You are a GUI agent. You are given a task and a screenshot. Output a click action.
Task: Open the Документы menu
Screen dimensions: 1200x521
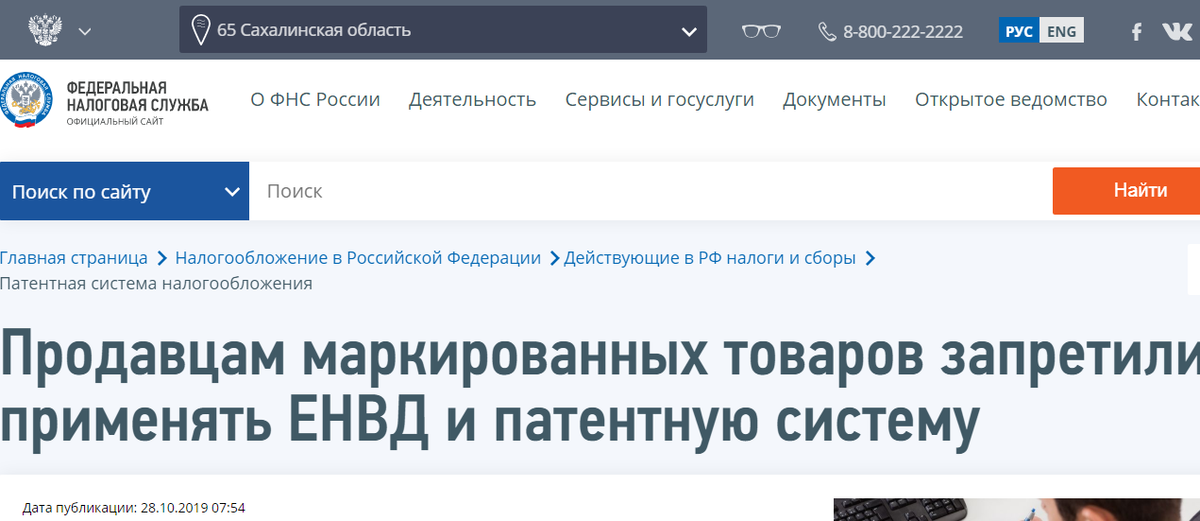(x=834, y=99)
